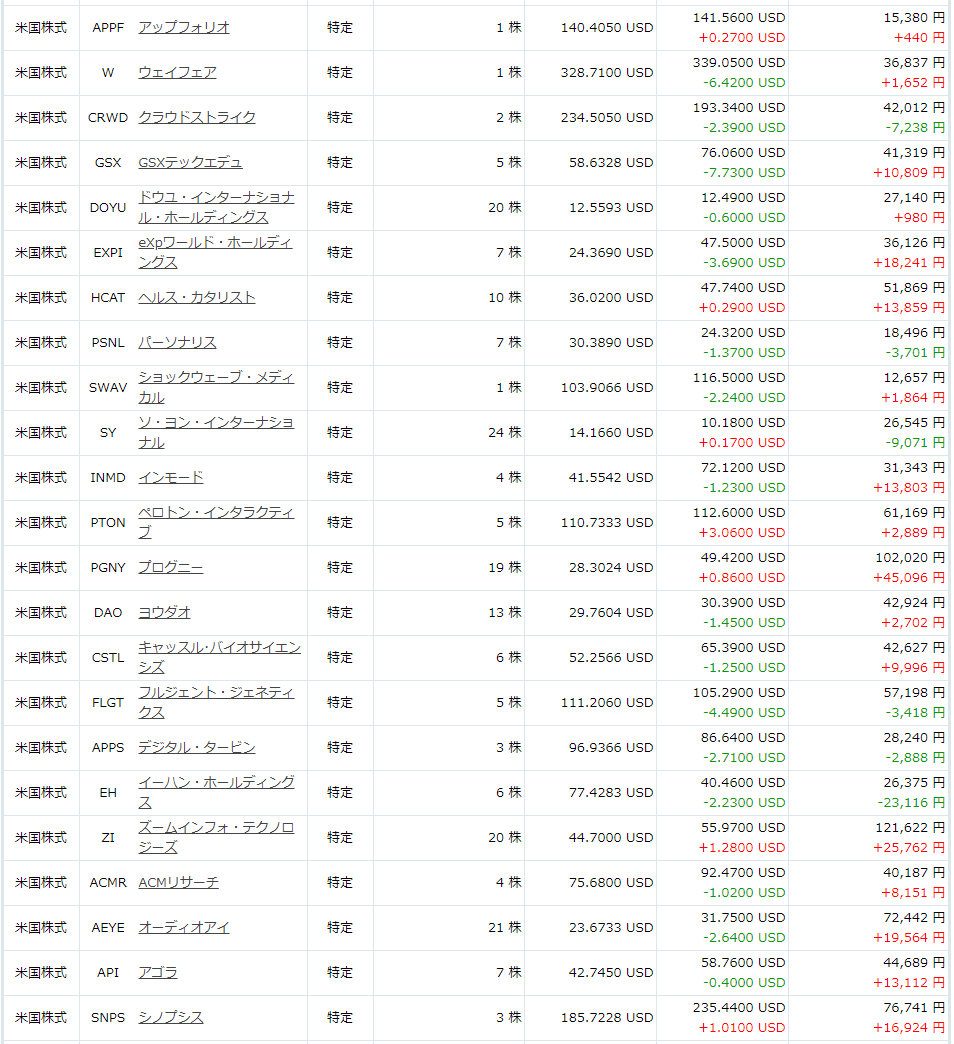
Task: Click acquisition price 140.4050 USD
Action: [606, 27]
